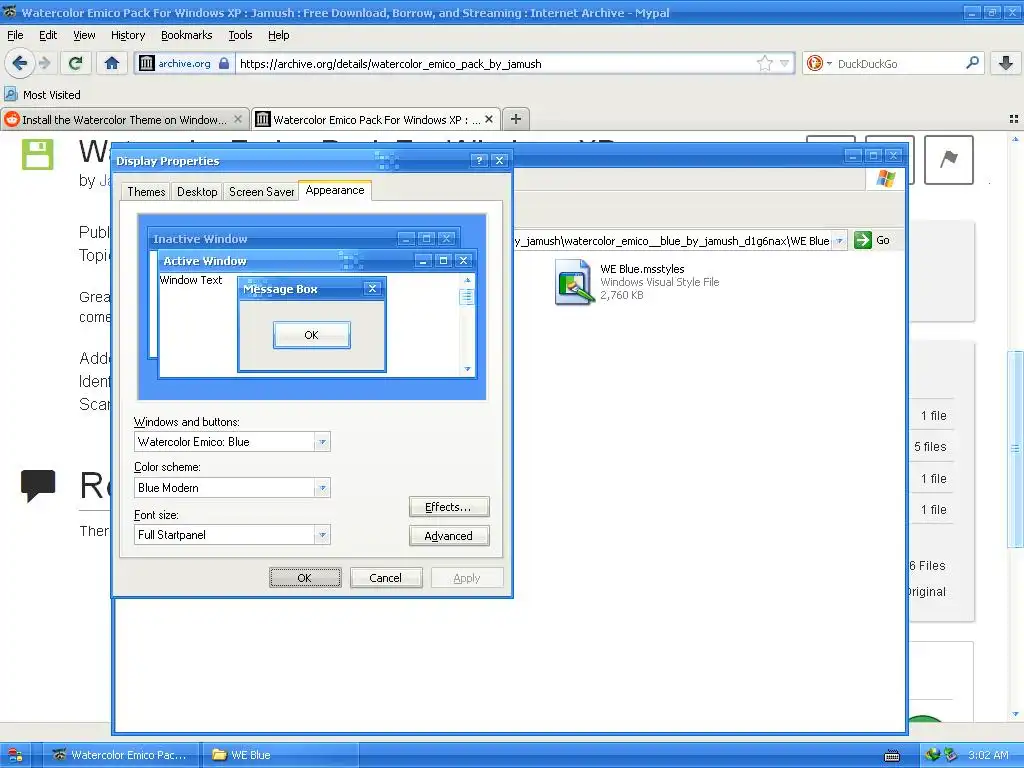This screenshot has height=768, width=1024.
Task: Click the padlock security icon in address bar
Action: 224,63
